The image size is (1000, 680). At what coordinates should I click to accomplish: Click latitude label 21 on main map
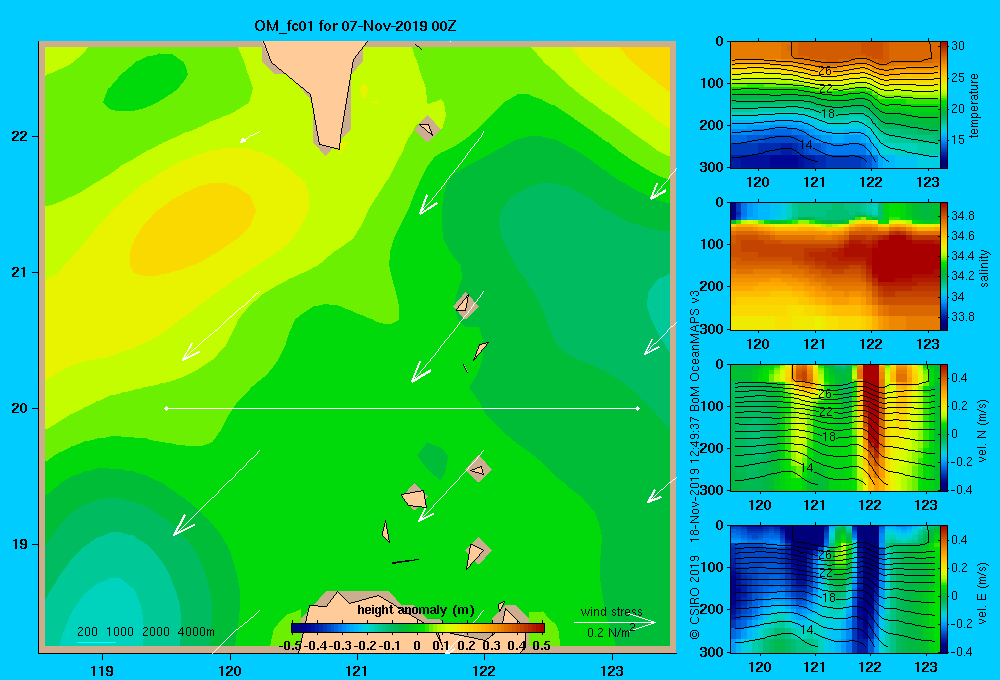tap(19, 272)
